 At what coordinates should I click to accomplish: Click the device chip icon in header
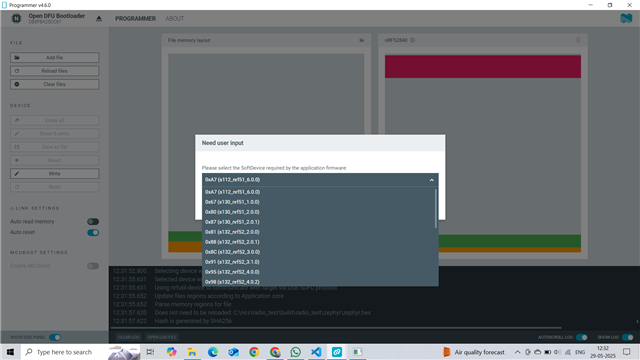point(16,18)
